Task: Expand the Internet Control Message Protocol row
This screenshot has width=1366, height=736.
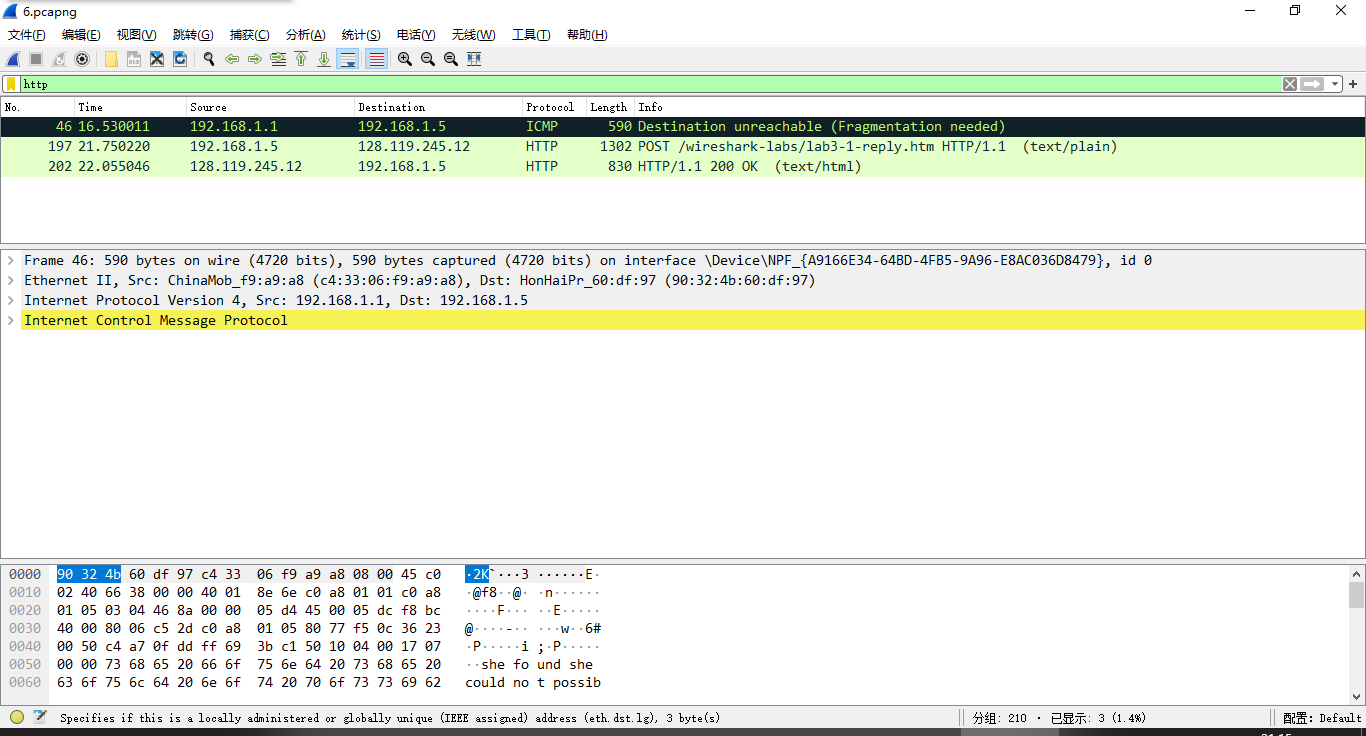Action: click(x=11, y=320)
